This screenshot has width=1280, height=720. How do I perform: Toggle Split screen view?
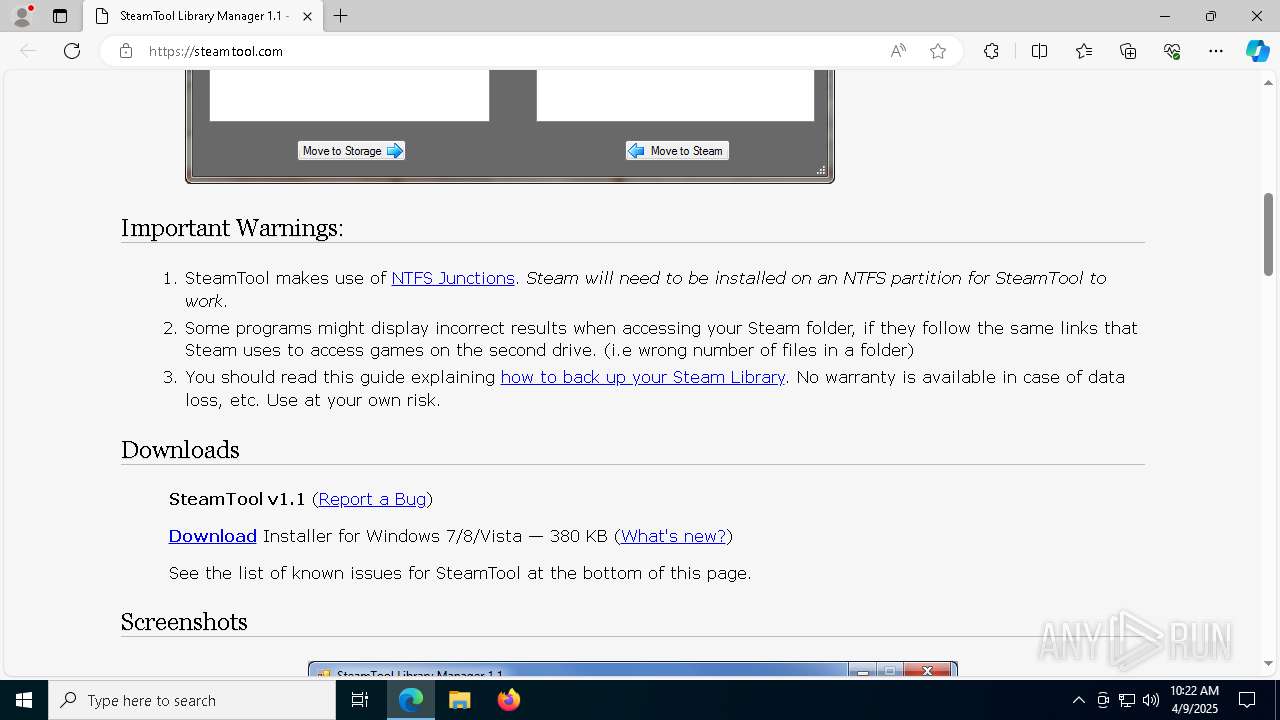click(1039, 51)
